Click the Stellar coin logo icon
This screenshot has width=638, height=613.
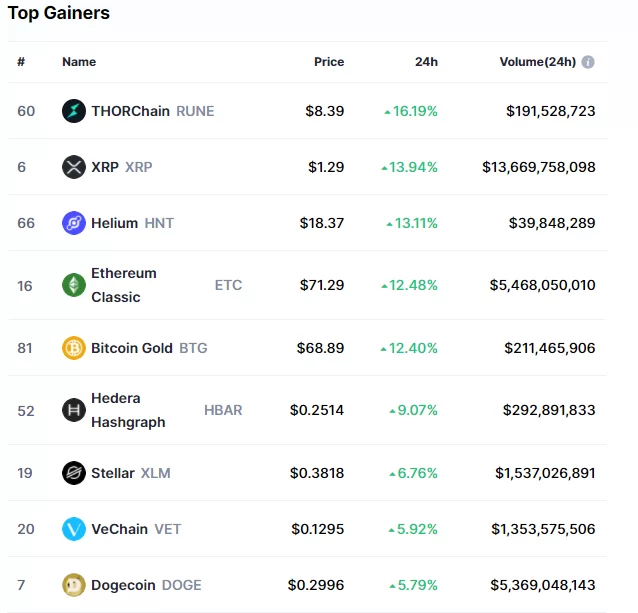click(74, 473)
